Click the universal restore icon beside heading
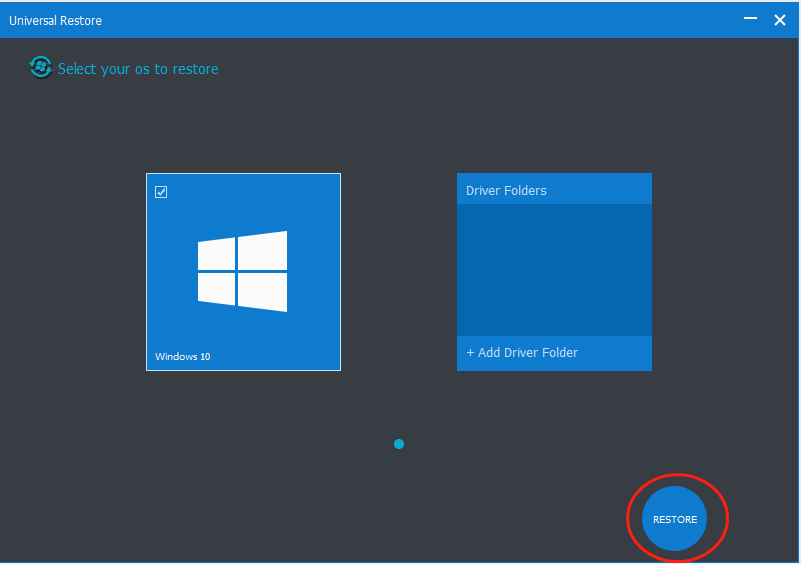This screenshot has width=801, height=564. coord(41,67)
